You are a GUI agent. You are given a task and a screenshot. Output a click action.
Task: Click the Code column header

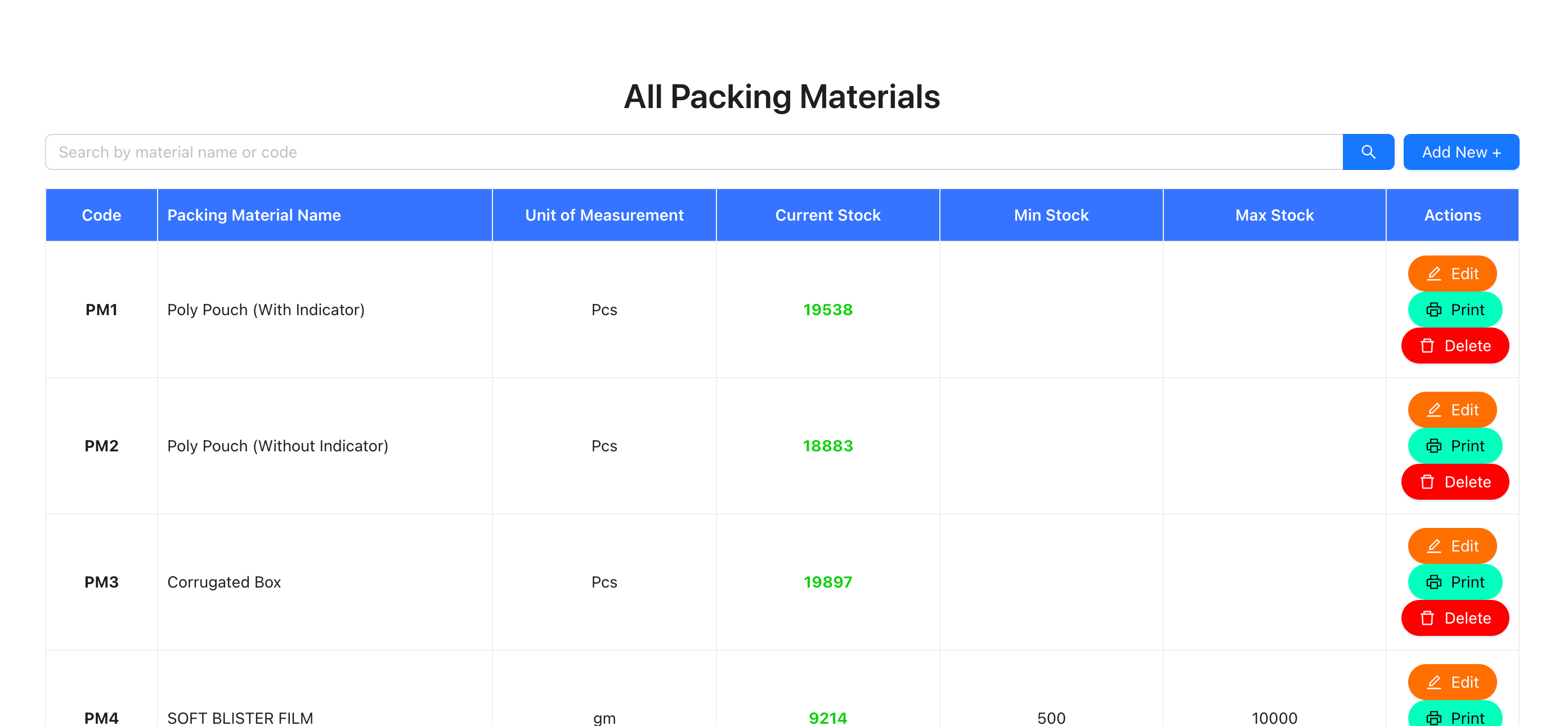101,215
